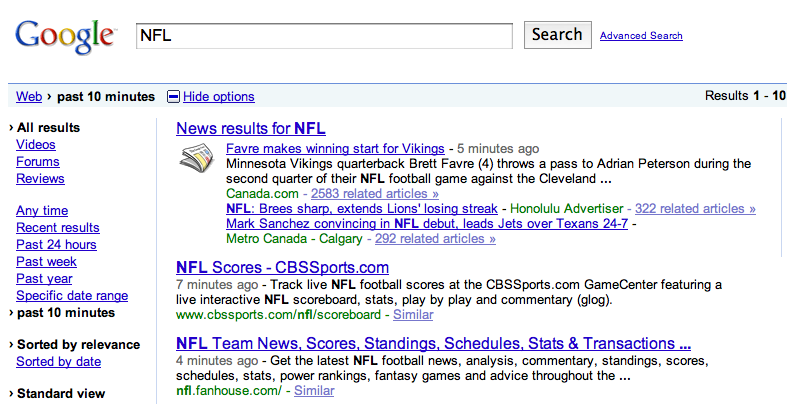Show Similar pages for nfl.fanhouse.com
Viewport: 787px width, 404px height.
coord(313,391)
